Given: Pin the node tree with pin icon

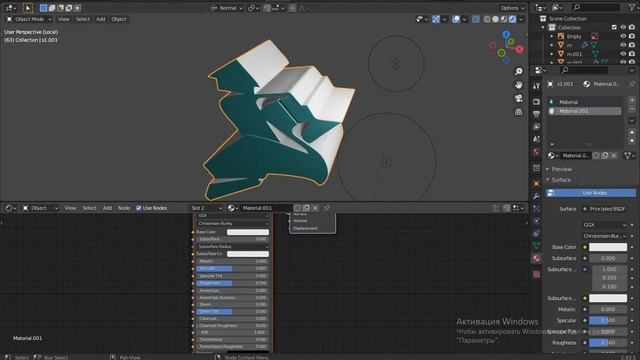Looking at the screenshot, I should [327, 208].
